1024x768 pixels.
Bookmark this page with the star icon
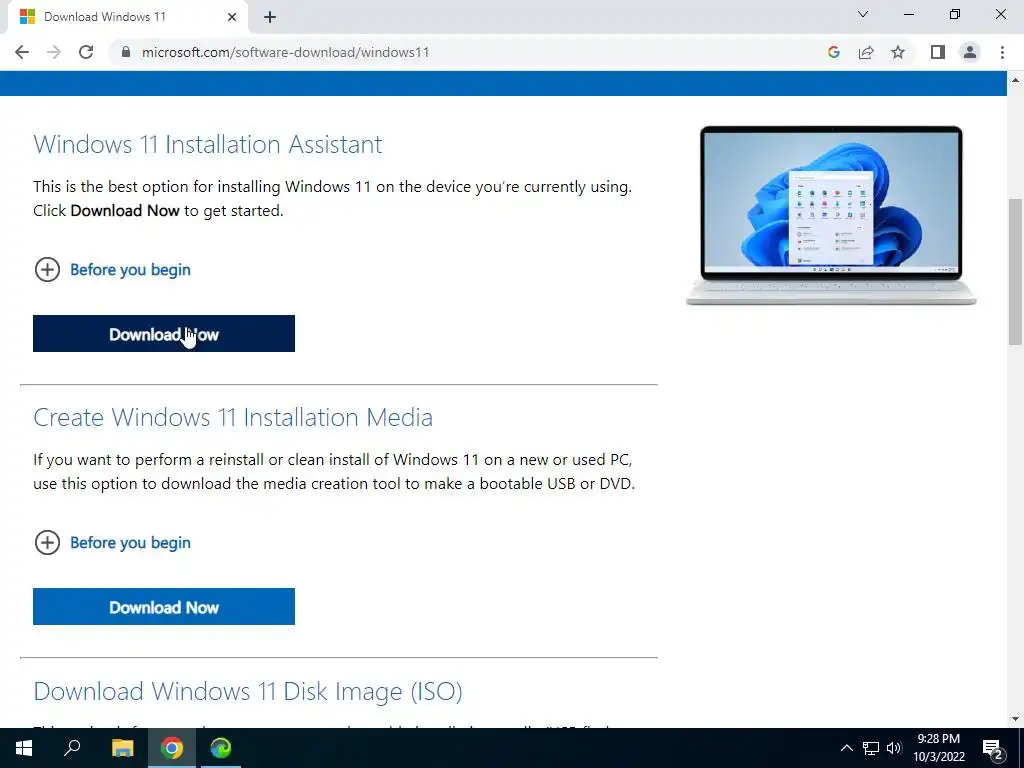(x=898, y=52)
